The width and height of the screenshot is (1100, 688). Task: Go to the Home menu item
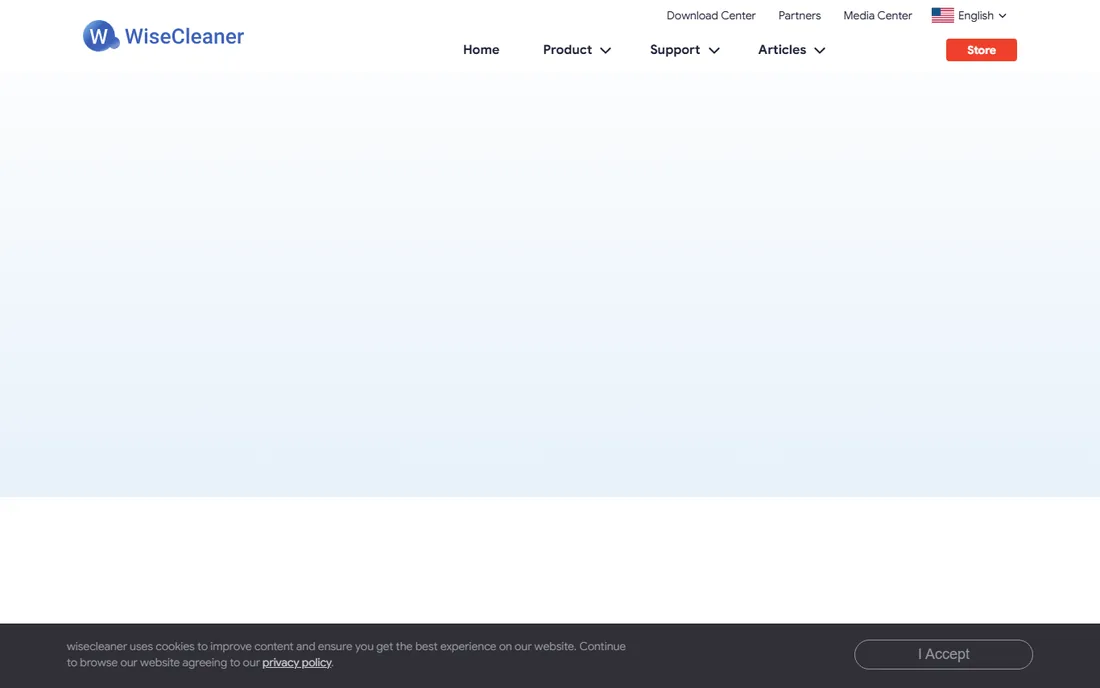(x=481, y=50)
